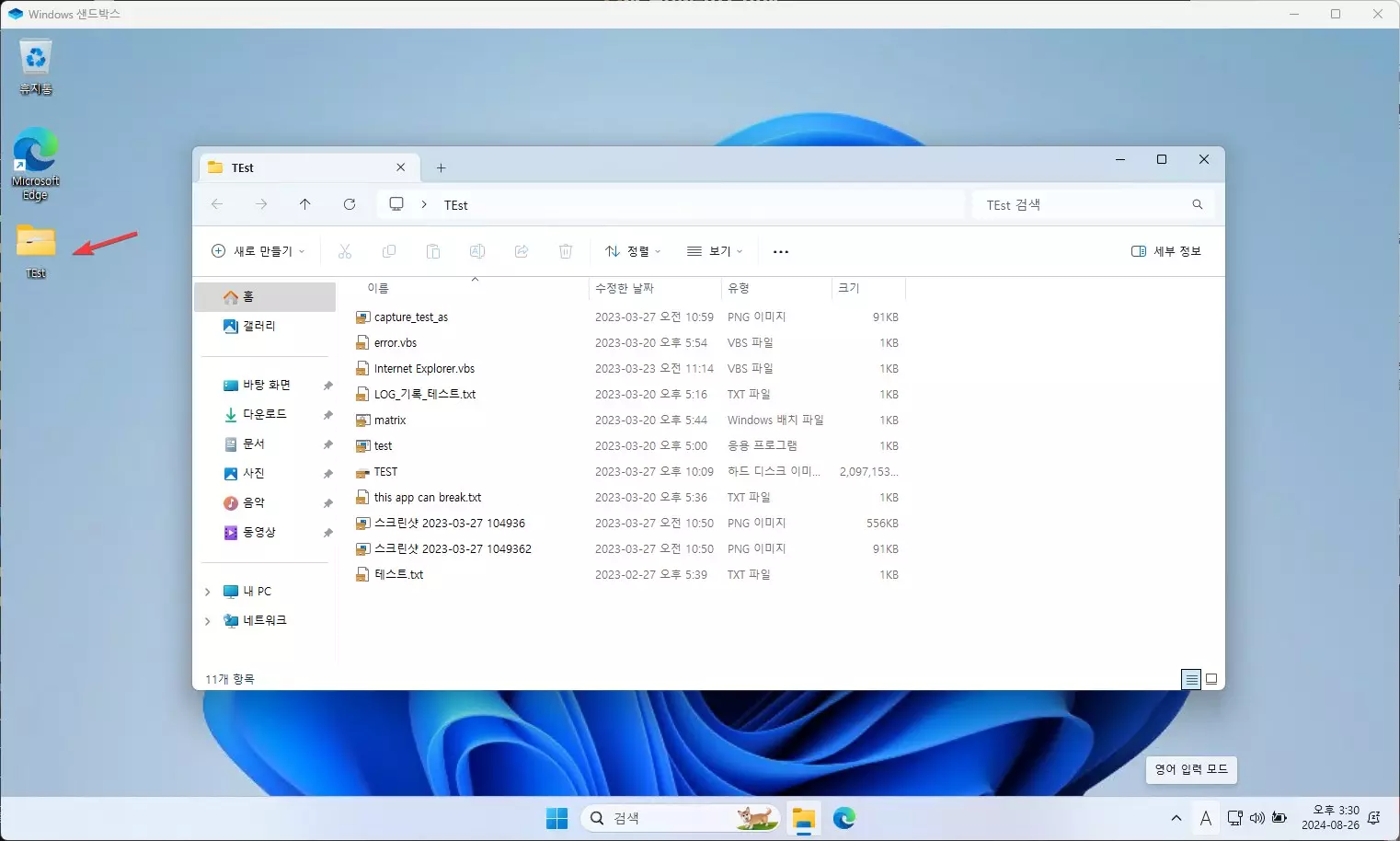Delete selection using the trash icon
The image size is (1400, 841).
click(x=566, y=250)
